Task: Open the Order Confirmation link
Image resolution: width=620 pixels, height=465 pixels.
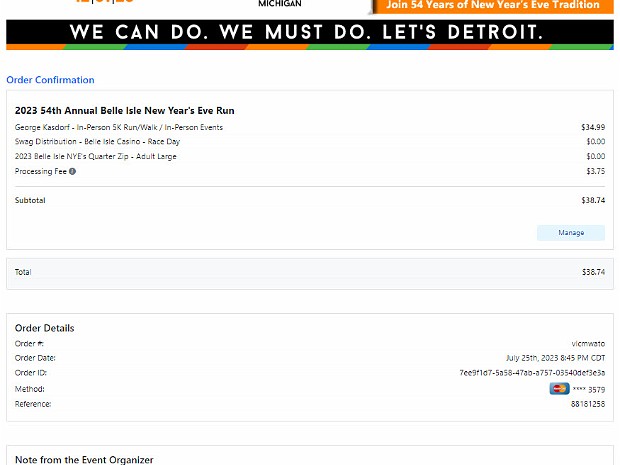Action: click(x=50, y=80)
